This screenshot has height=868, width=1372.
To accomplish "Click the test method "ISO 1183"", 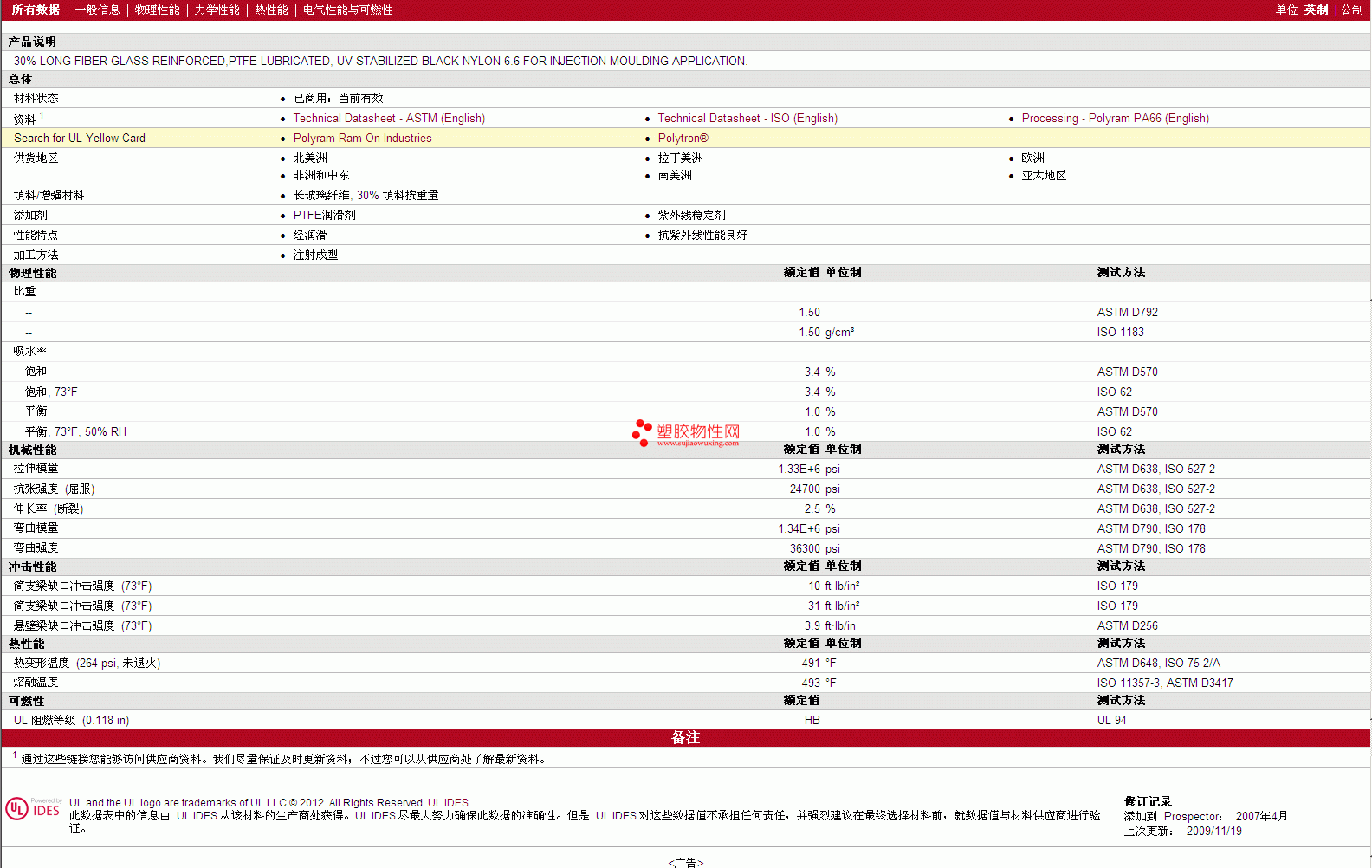I will tap(1121, 333).
